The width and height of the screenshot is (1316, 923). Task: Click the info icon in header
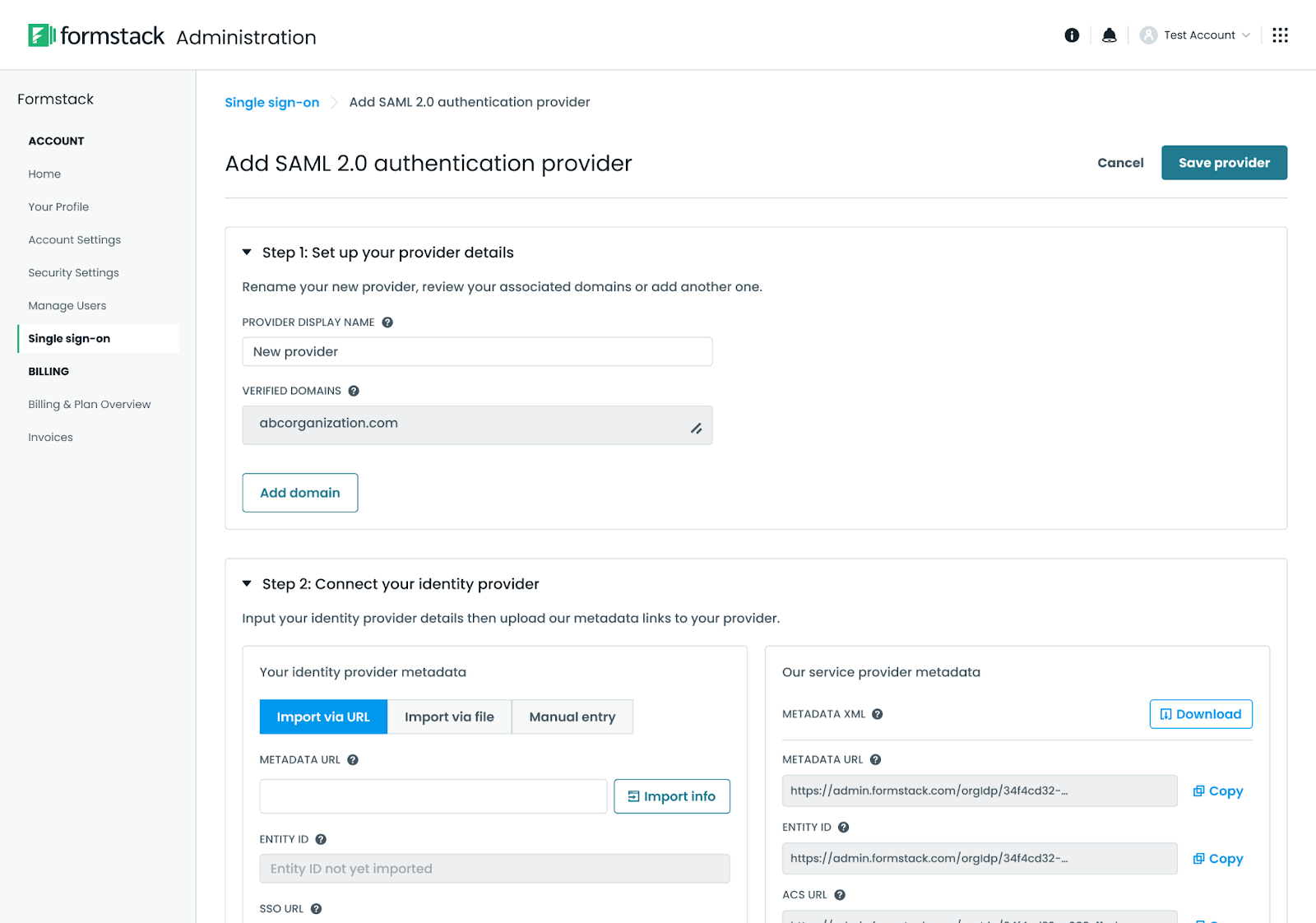(1072, 35)
